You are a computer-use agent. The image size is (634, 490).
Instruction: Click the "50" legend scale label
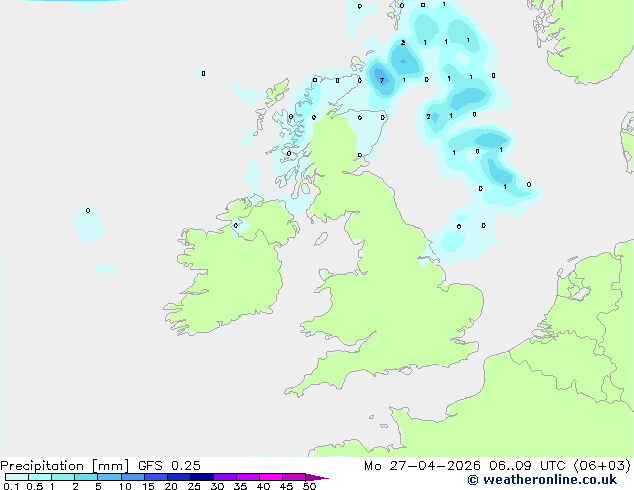click(x=309, y=486)
